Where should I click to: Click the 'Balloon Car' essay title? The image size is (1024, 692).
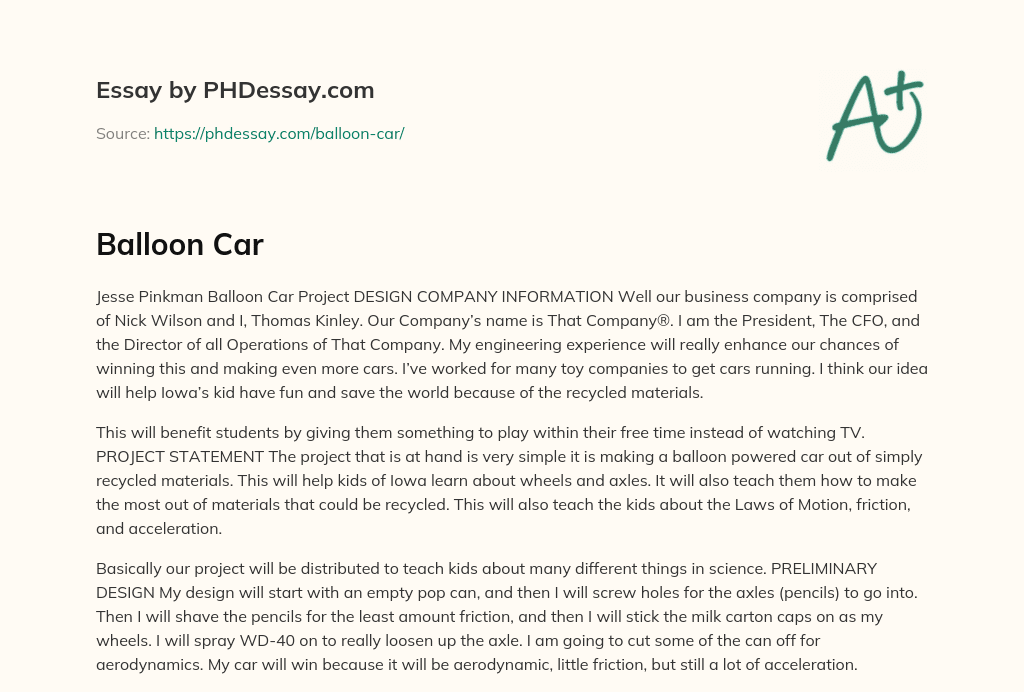[180, 245]
